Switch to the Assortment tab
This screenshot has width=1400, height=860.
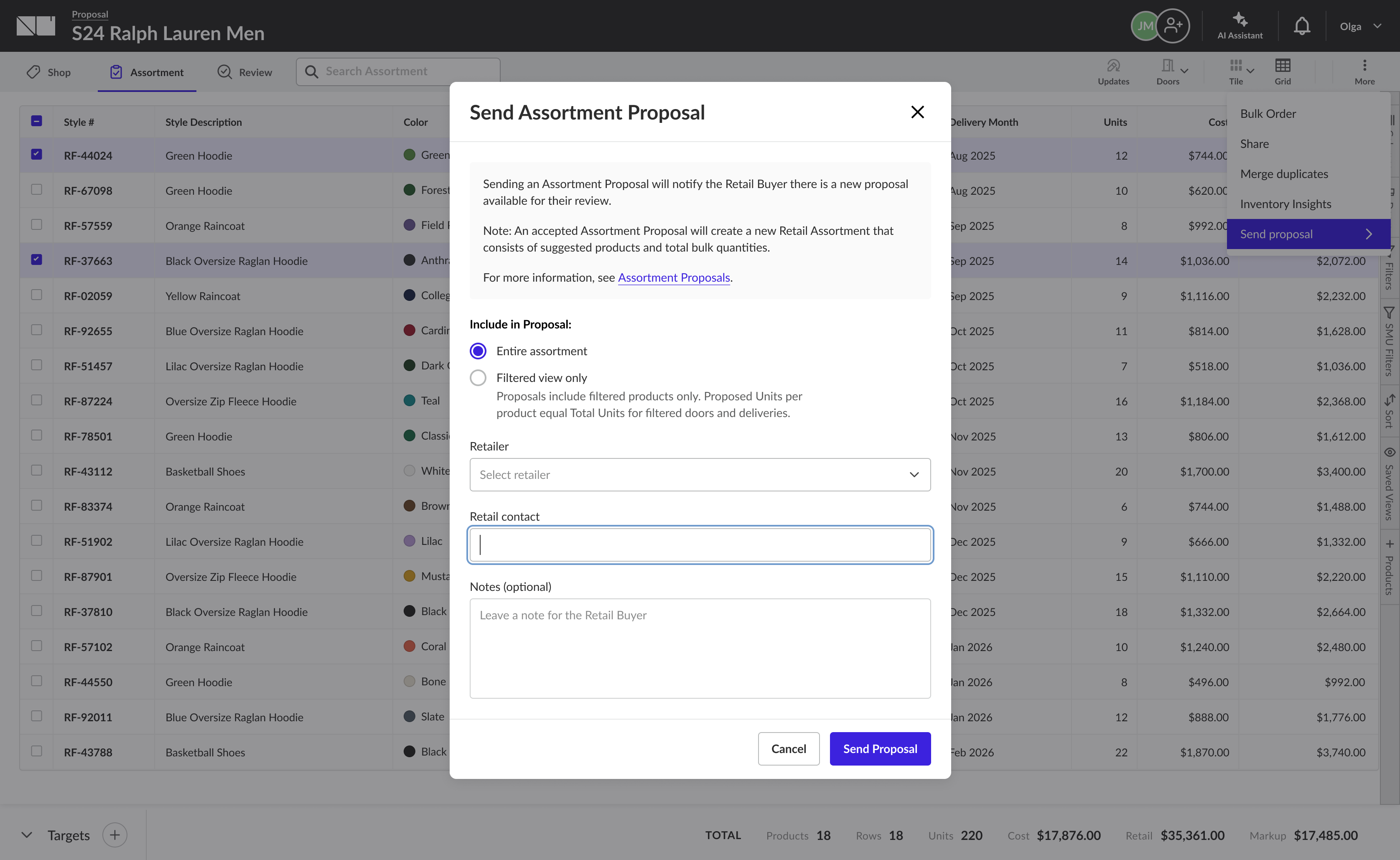coord(147,72)
